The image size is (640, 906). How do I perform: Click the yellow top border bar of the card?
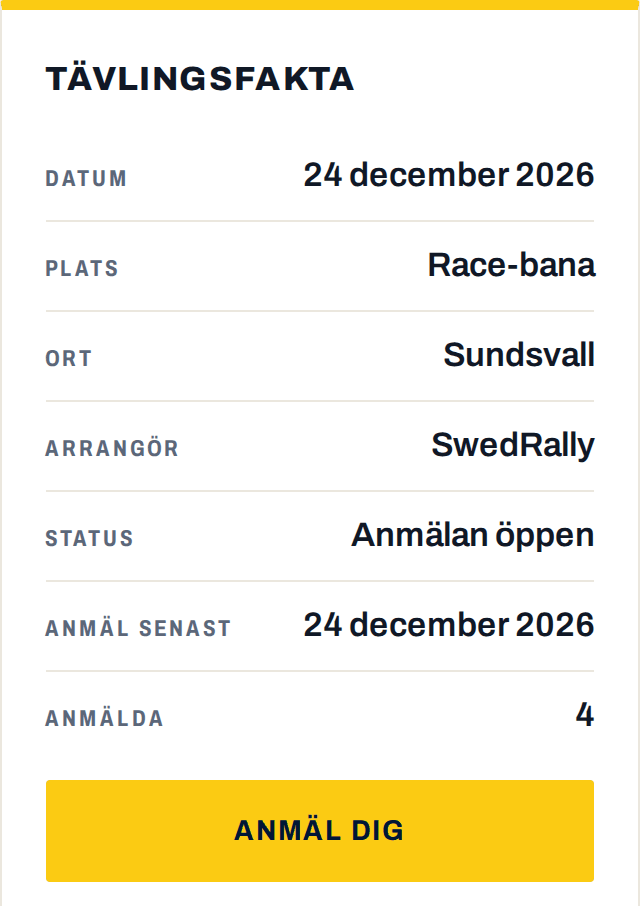coord(320,5)
